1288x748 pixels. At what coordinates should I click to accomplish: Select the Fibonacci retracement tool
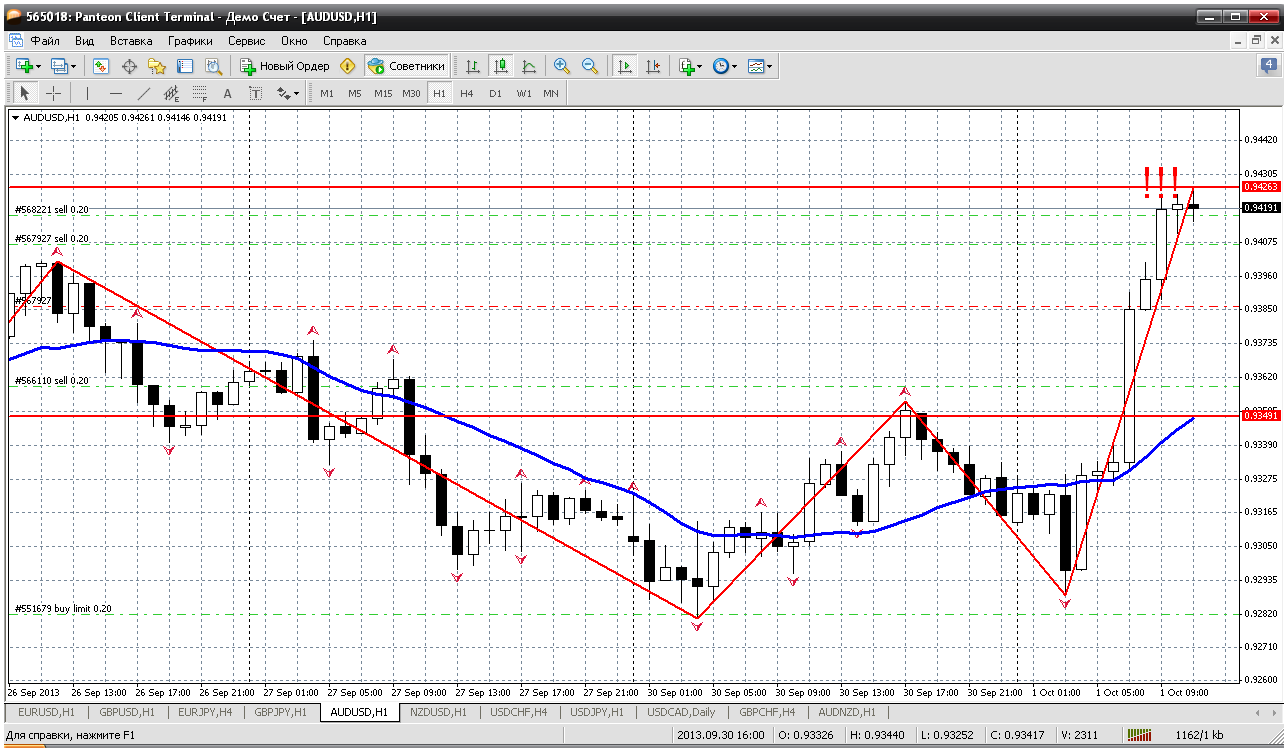pyautogui.click(x=199, y=93)
